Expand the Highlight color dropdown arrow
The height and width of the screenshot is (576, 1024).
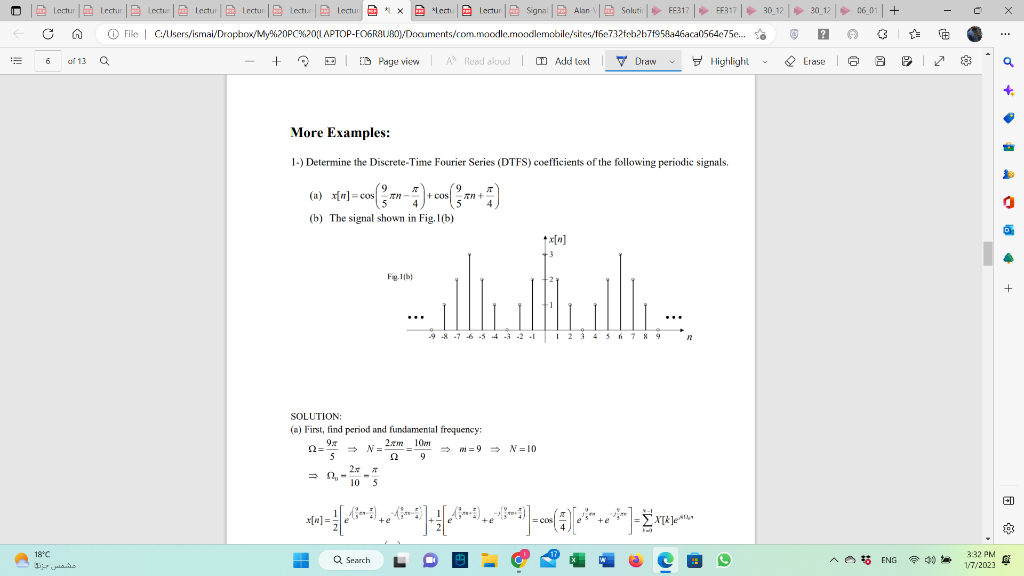765,61
